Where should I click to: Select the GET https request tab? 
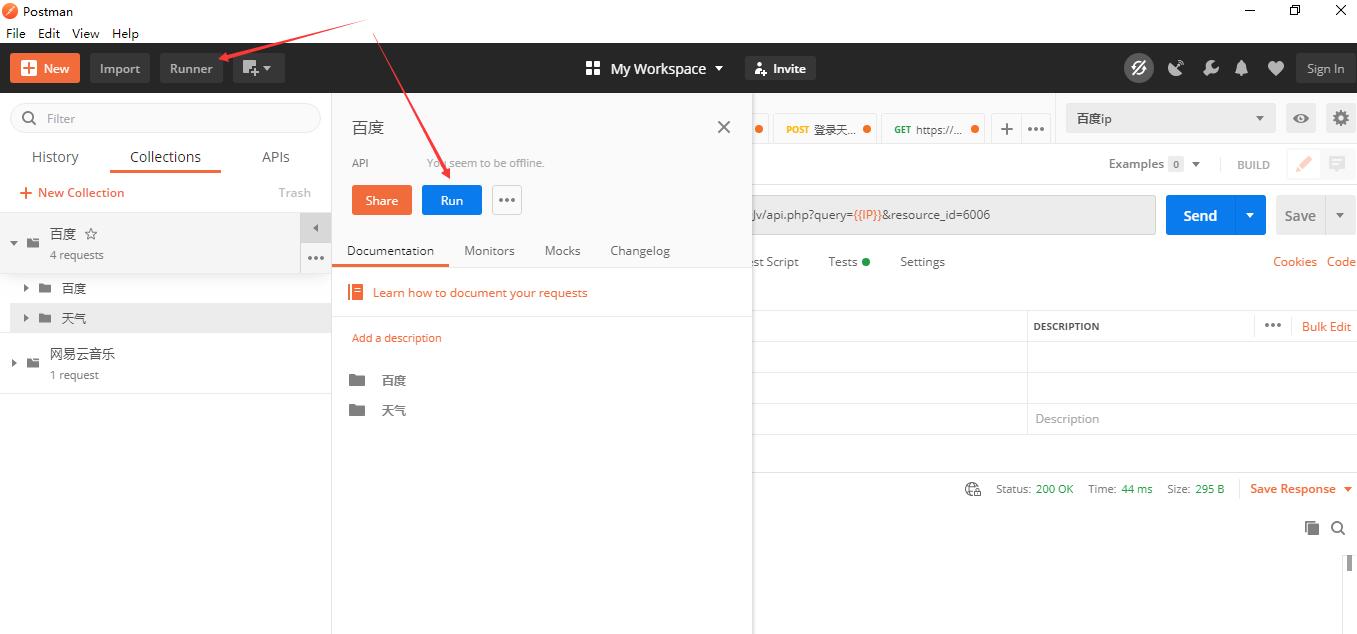[933, 129]
